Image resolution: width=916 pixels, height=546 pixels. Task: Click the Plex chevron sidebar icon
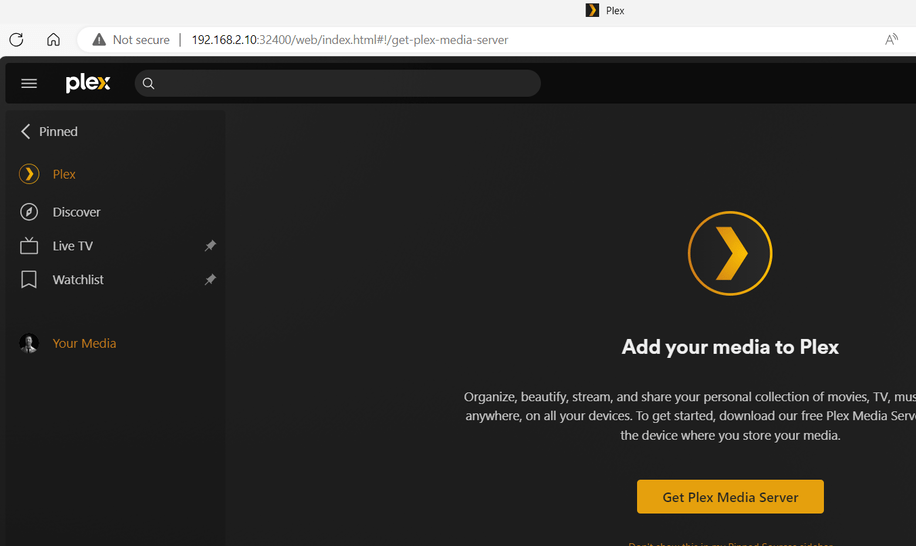pos(29,174)
